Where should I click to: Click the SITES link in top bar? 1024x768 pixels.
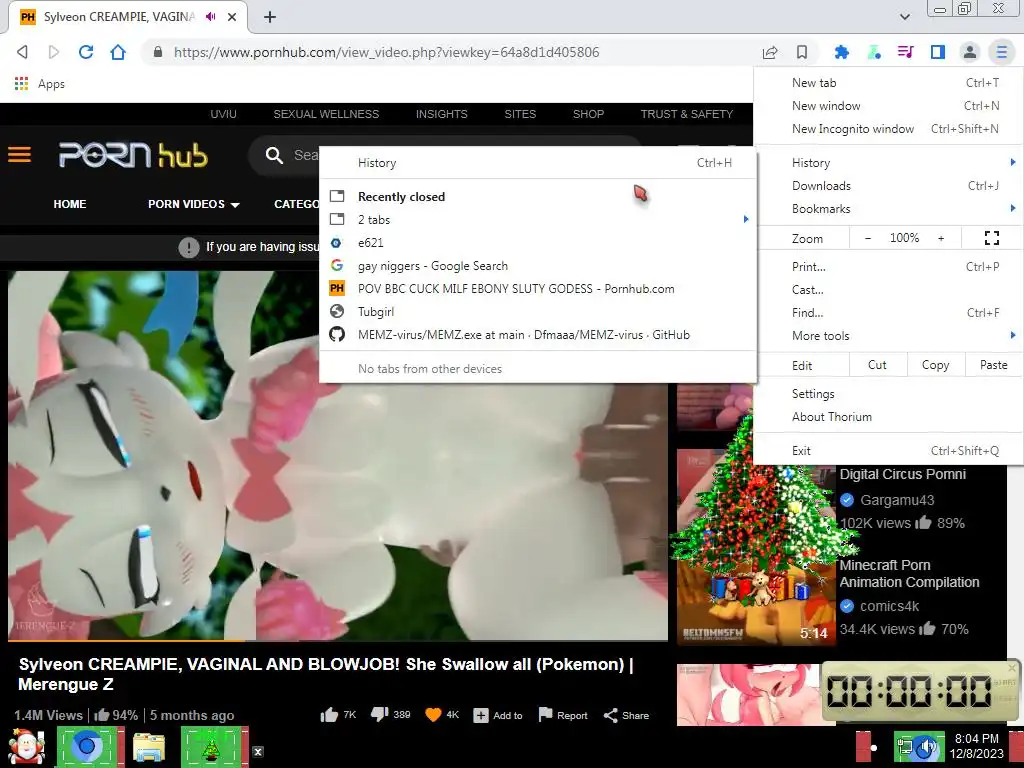coord(520,114)
